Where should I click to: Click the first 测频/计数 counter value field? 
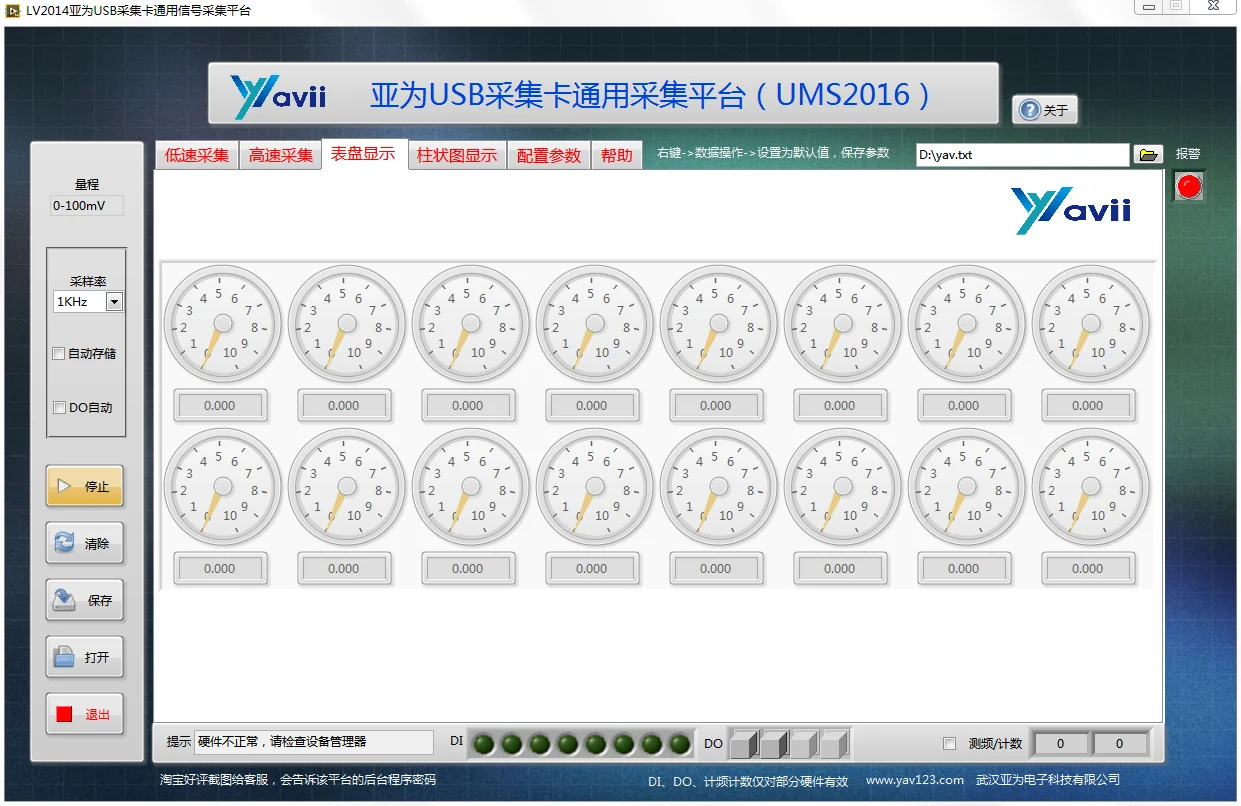tap(1060, 744)
